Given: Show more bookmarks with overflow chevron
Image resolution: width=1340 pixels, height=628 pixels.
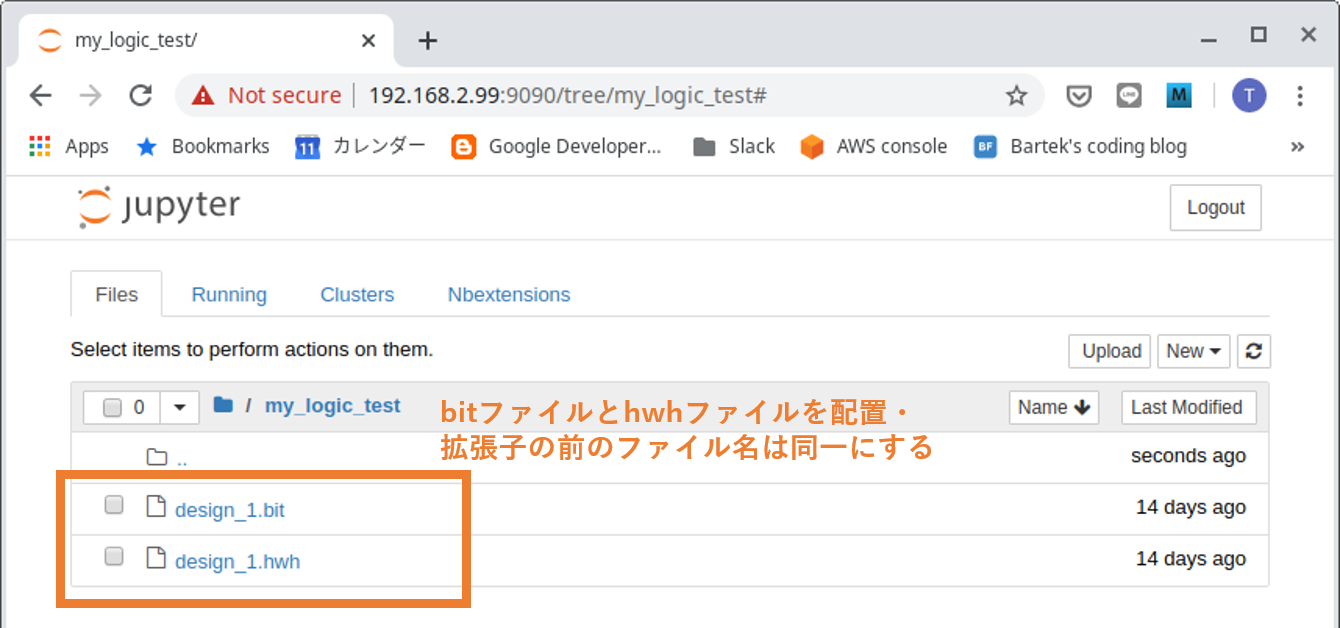Looking at the screenshot, I should click(1297, 147).
